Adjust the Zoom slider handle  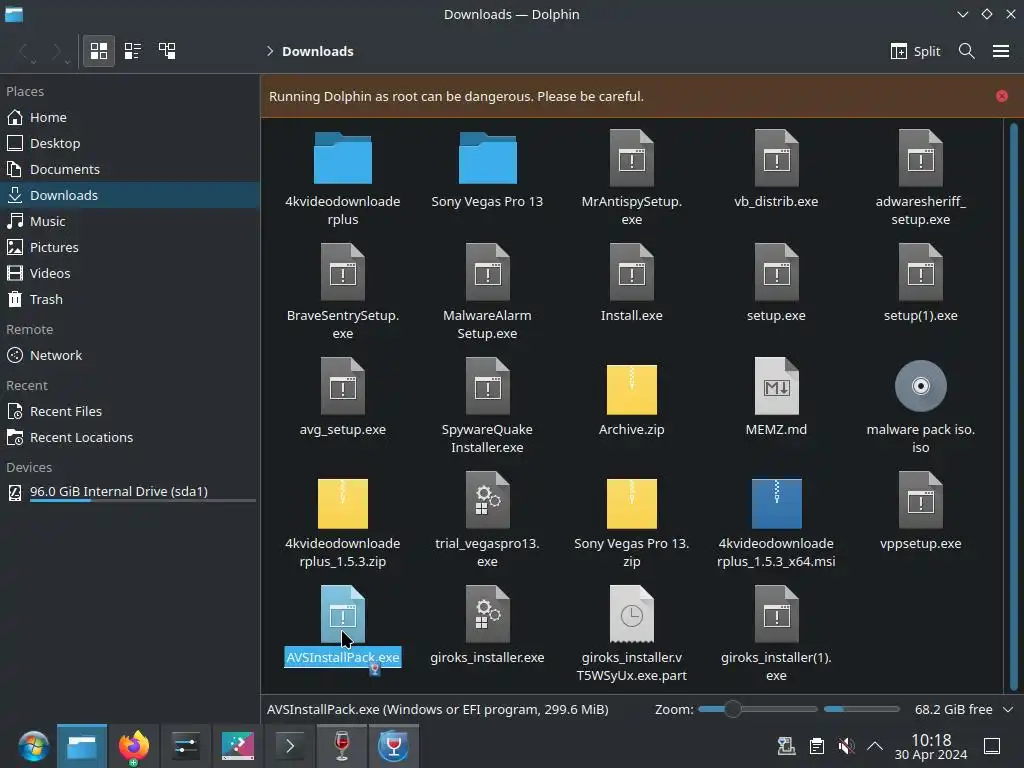click(732, 709)
